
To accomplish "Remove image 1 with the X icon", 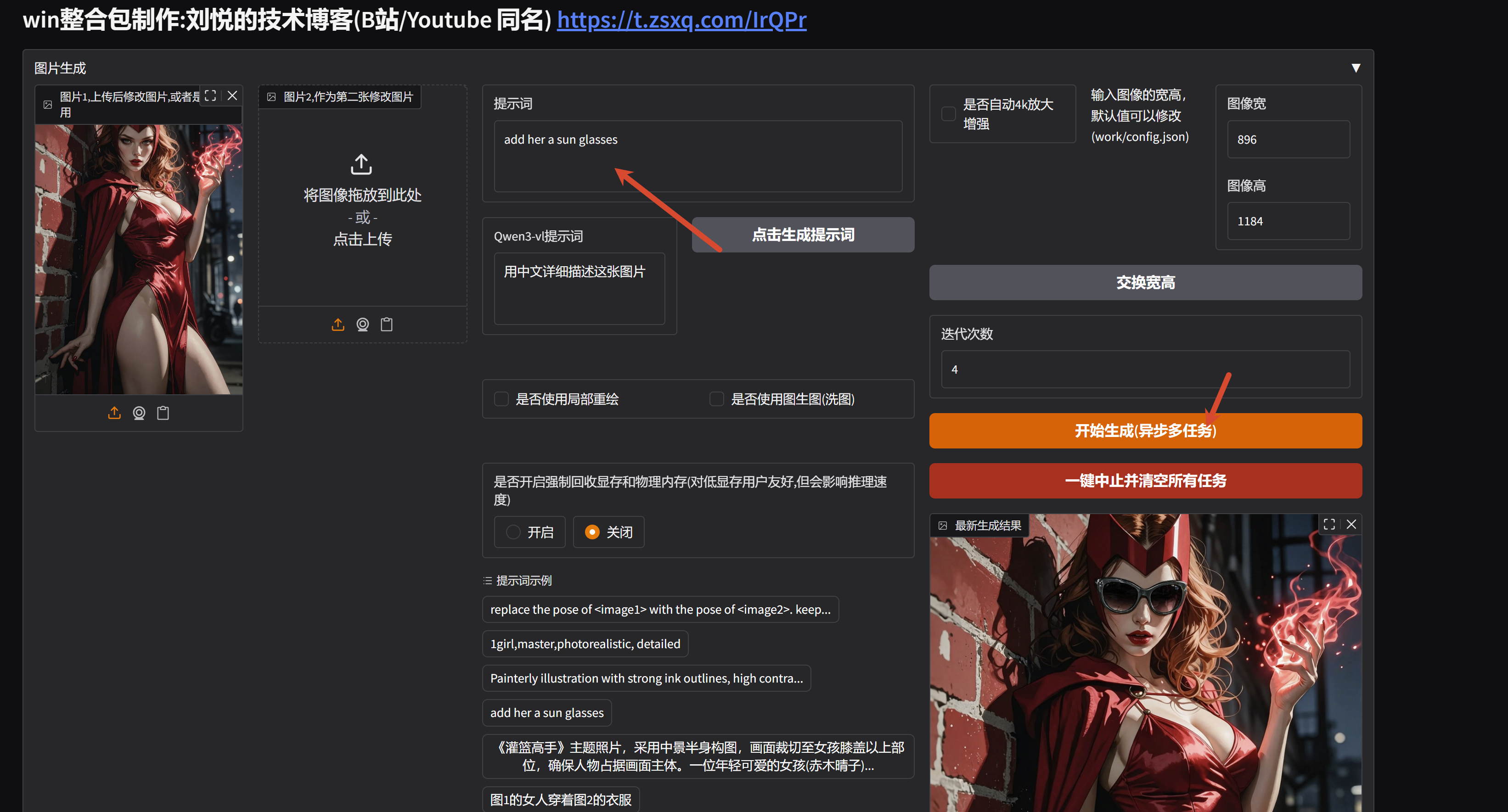I will tap(232, 96).
